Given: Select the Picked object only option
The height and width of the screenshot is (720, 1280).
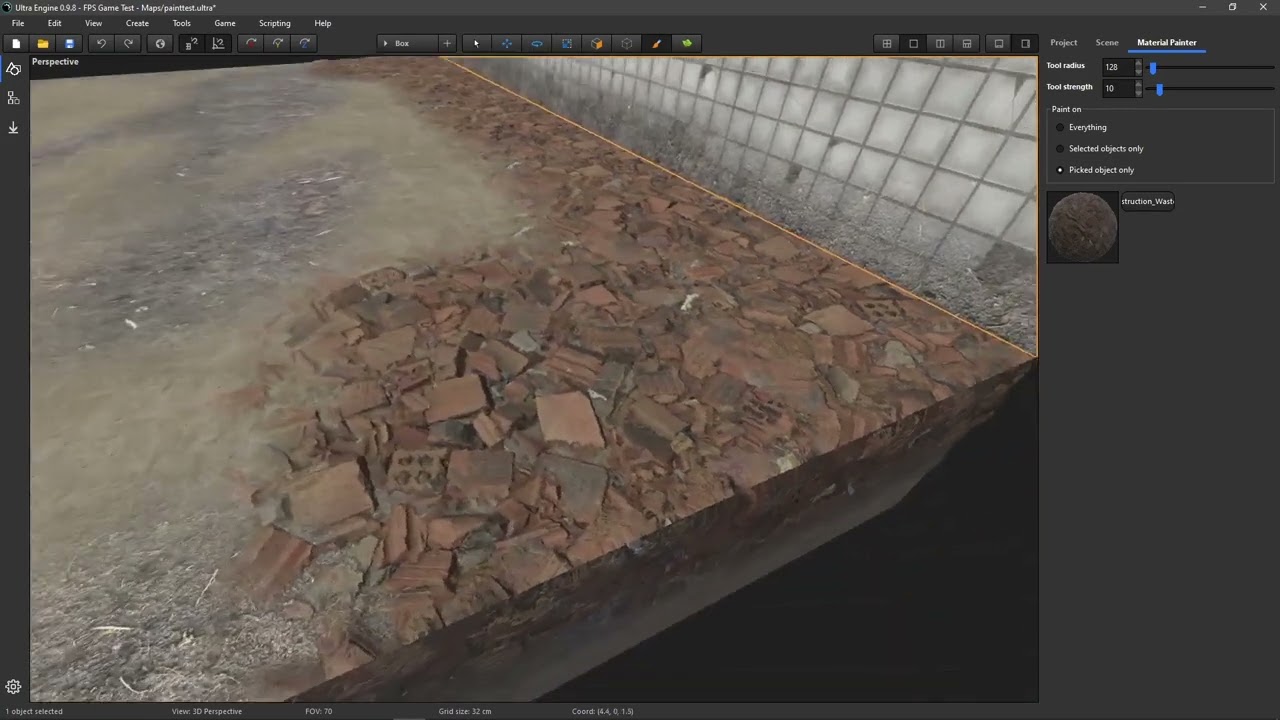Looking at the screenshot, I should (x=1095, y=170).
